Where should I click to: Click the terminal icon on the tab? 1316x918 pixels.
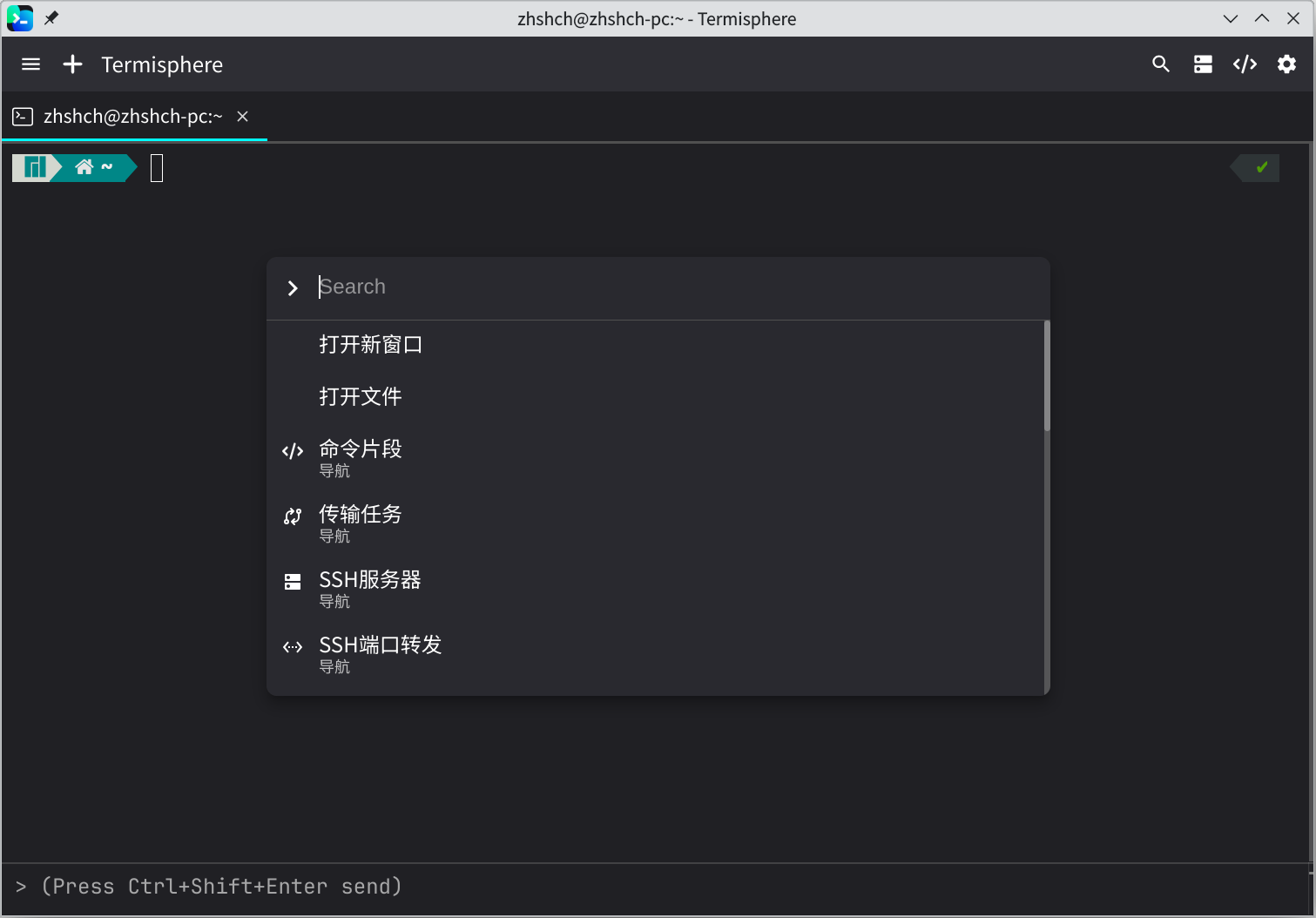point(23,117)
